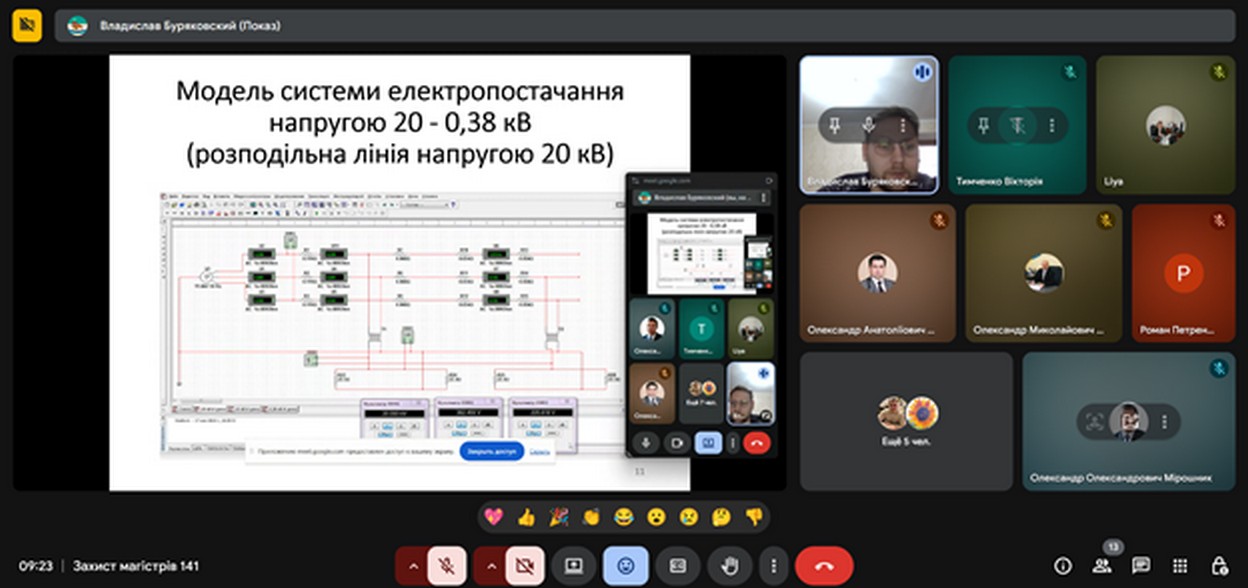This screenshot has height=588, width=1248.
Task: Hide the emoji reactions bar
Action: [626, 566]
